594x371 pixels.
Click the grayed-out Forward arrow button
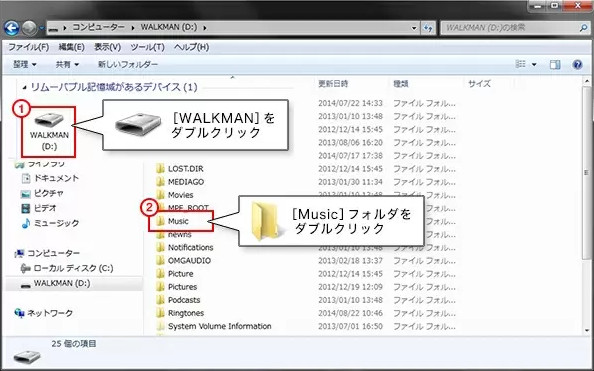(29, 28)
